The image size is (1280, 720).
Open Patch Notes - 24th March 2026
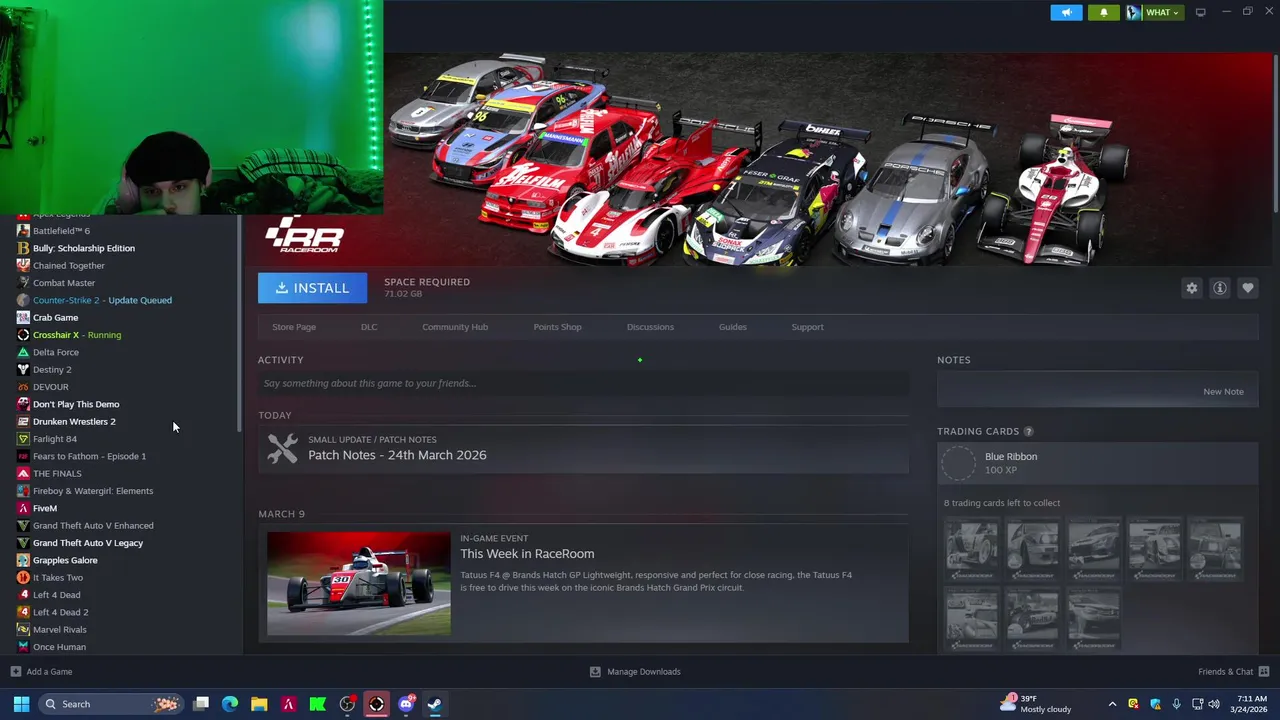tap(397, 455)
